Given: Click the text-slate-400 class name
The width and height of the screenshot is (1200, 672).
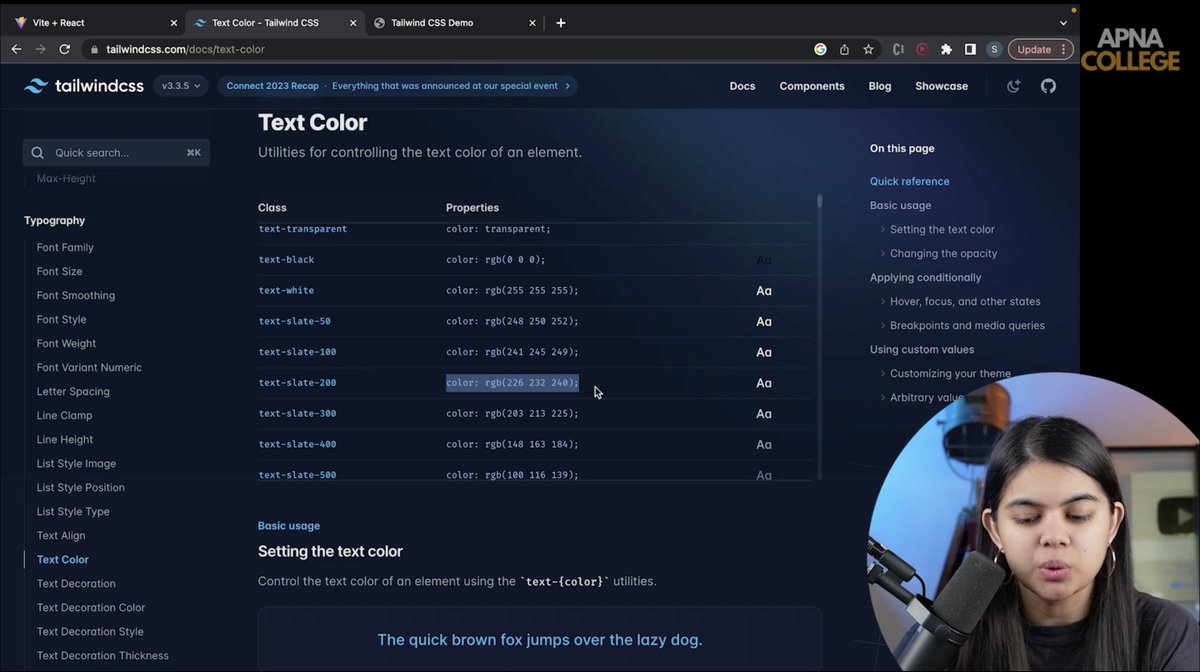Looking at the screenshot, I should (x=297, y=444).
